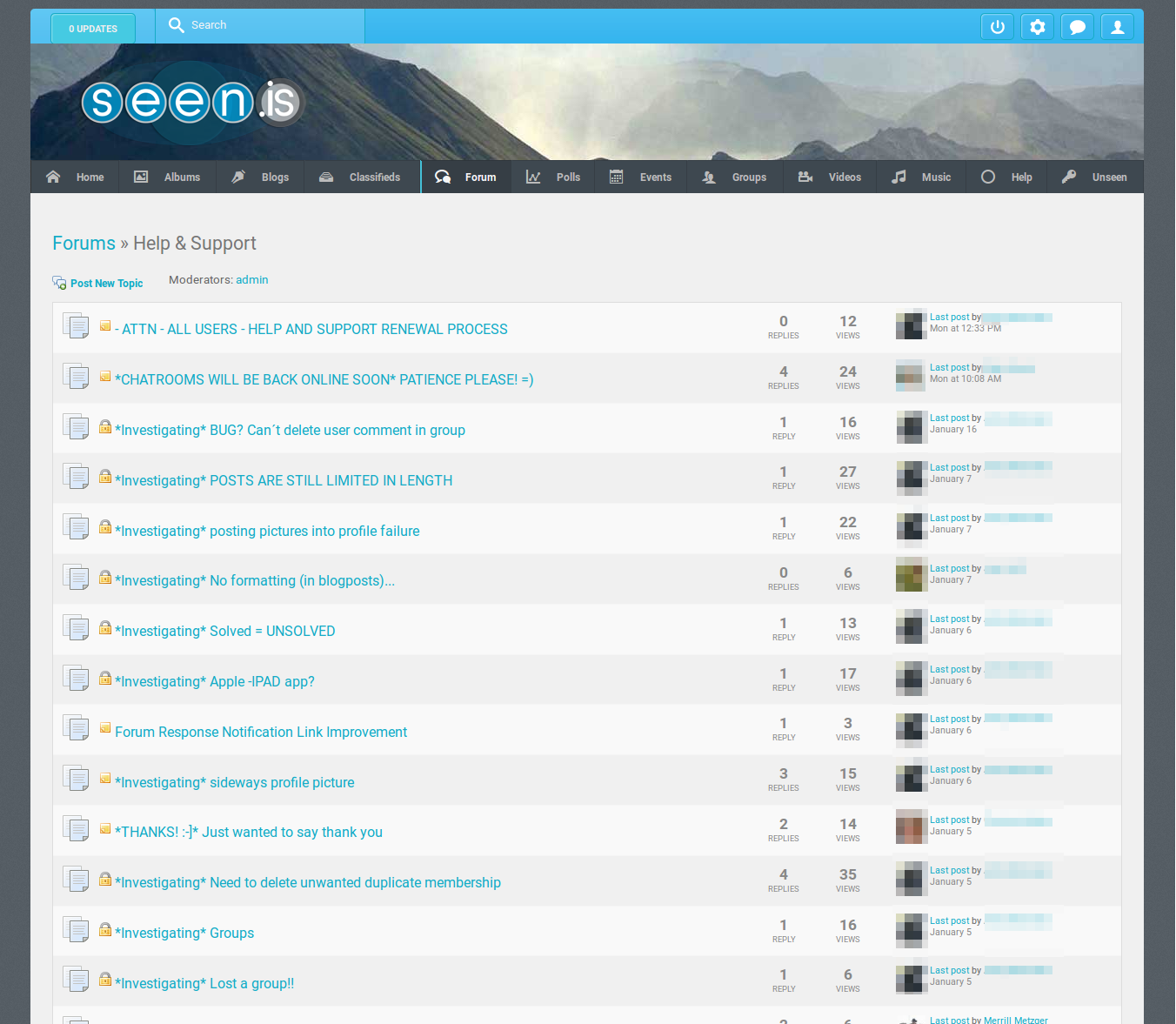Click the power/logout icon in top bar
Image resolution: width=1176 pixels, height=1024 pixels.
pos(998,27)
